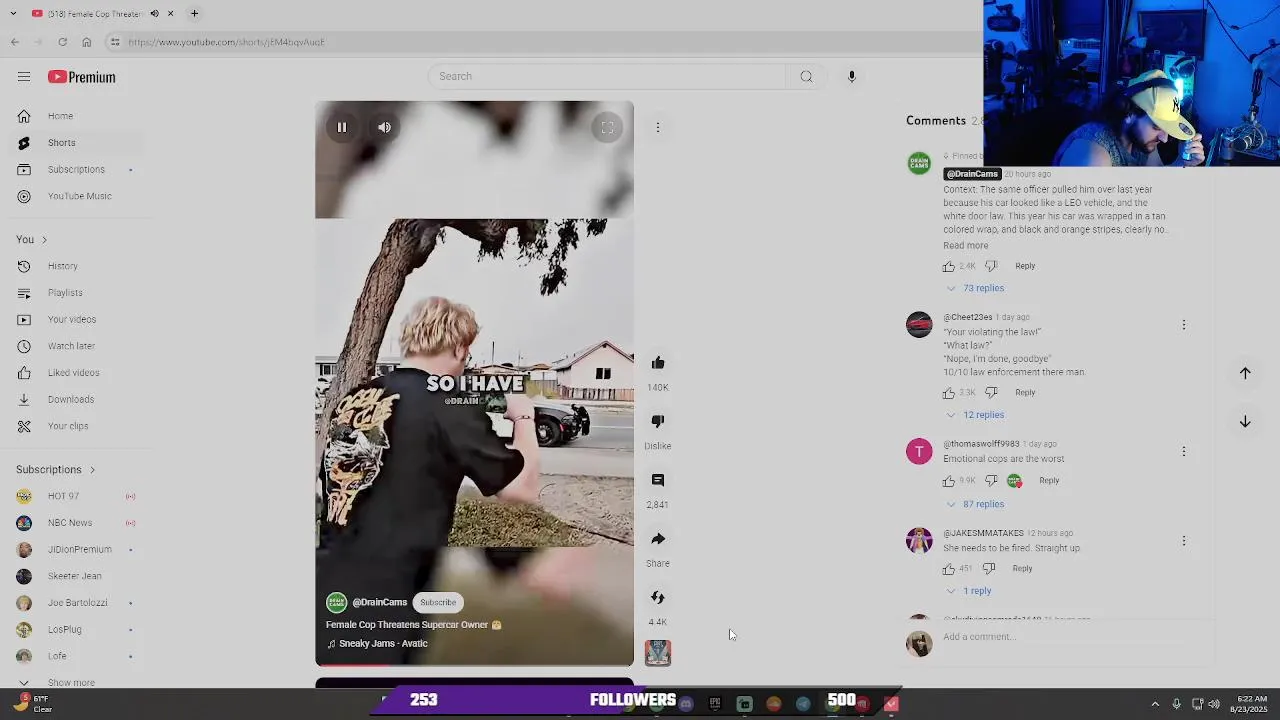Open Skeeter Jean channel subscription
Screen dimensions: 1280x720
pos(74,576)
